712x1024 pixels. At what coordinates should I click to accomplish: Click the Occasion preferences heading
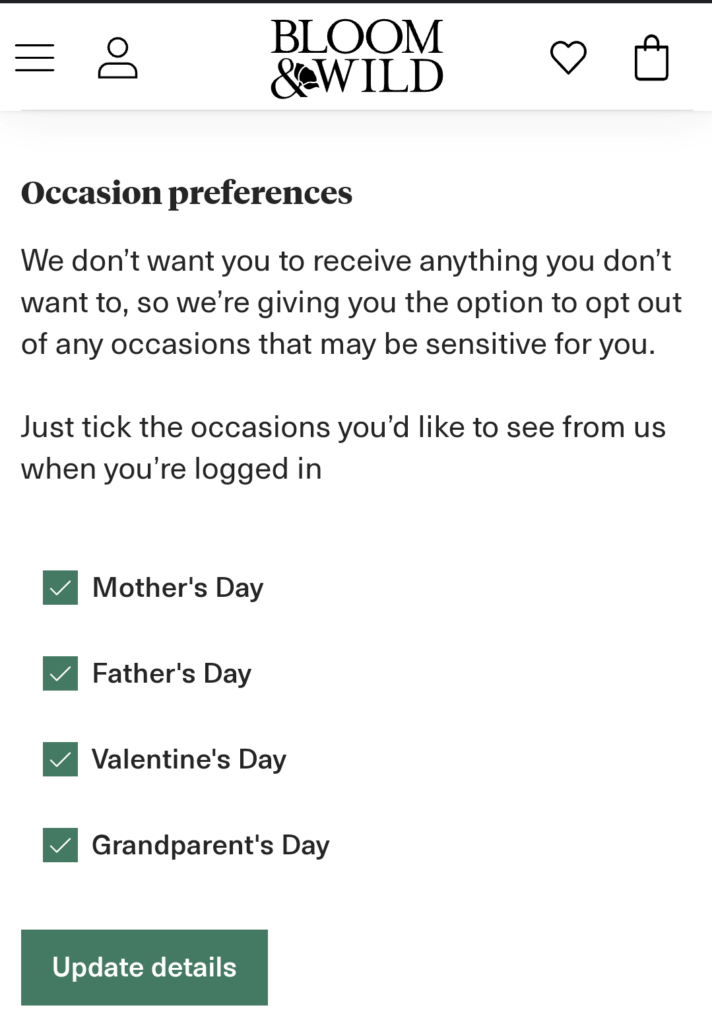tap(185, 193)
